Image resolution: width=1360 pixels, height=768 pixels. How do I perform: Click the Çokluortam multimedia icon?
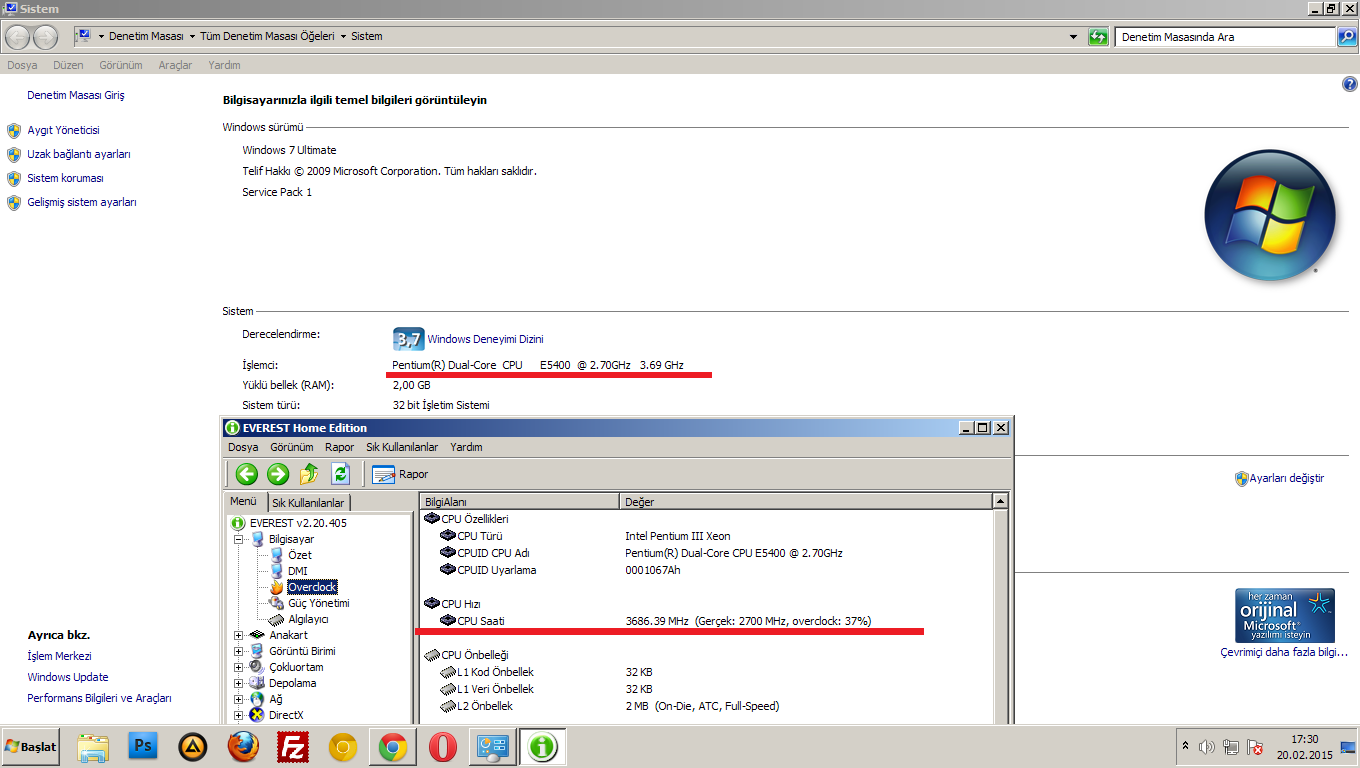click(258, 667)
